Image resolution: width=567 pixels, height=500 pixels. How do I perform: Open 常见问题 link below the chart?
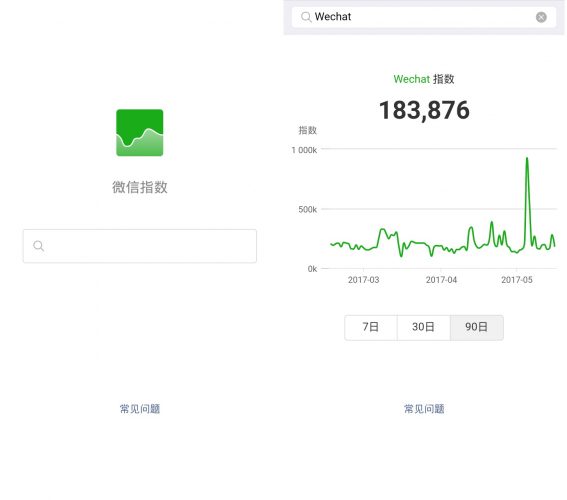pos(424,409)
